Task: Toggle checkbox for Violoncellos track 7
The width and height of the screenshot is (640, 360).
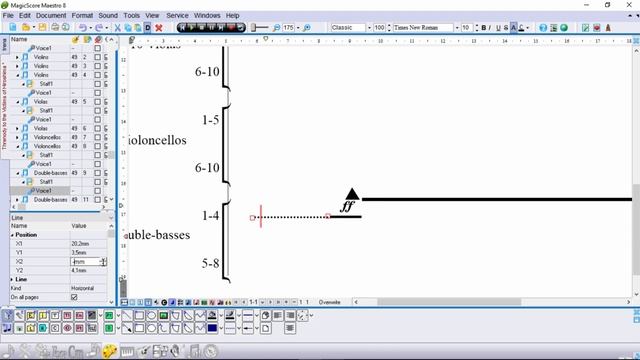Action: [x=98, y=137]
